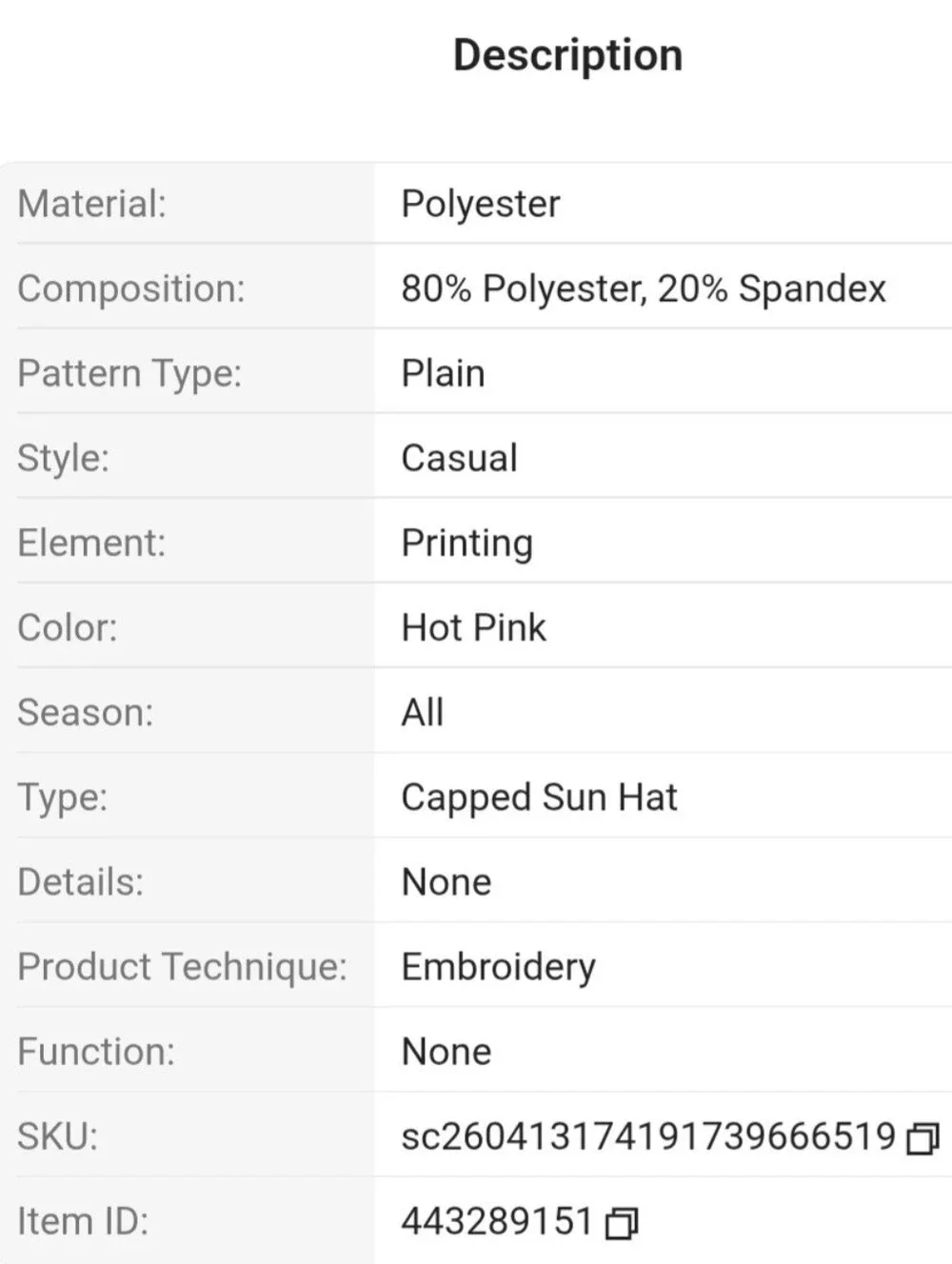Click the Casual style value

(x=460, y=458)
